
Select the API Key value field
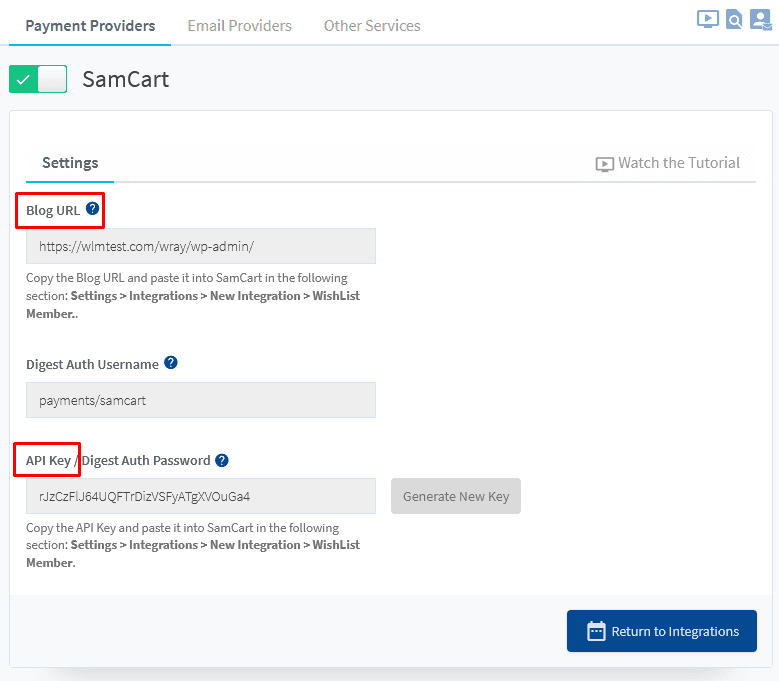click(x=201, y=496)
